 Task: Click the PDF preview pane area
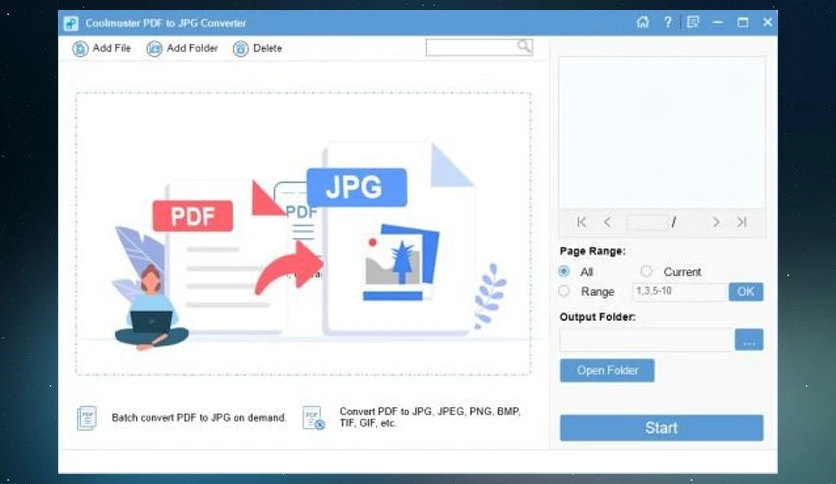coord(662,133)
